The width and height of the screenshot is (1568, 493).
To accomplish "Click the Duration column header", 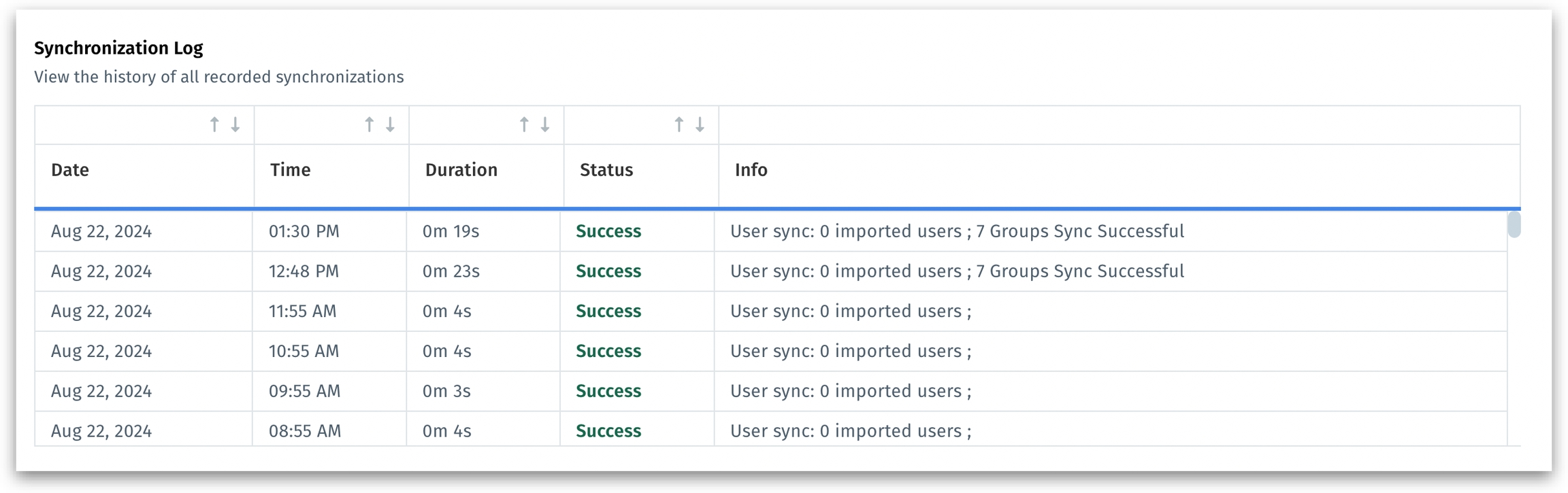I will [461, 170].
